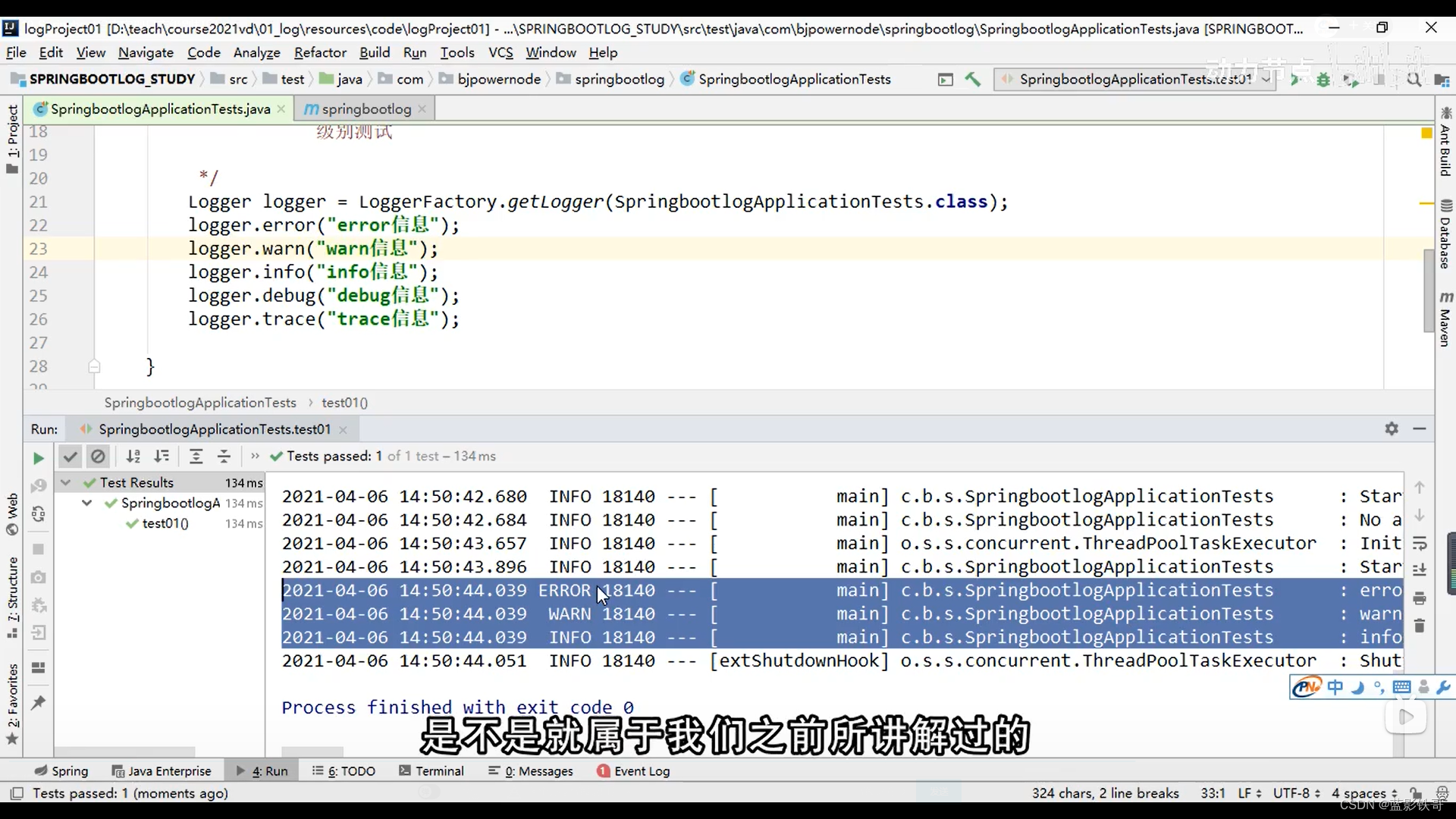This screenshot has width=1456, height=819.
Task: Open the Event Log tool window
Action: coord(633,770)
